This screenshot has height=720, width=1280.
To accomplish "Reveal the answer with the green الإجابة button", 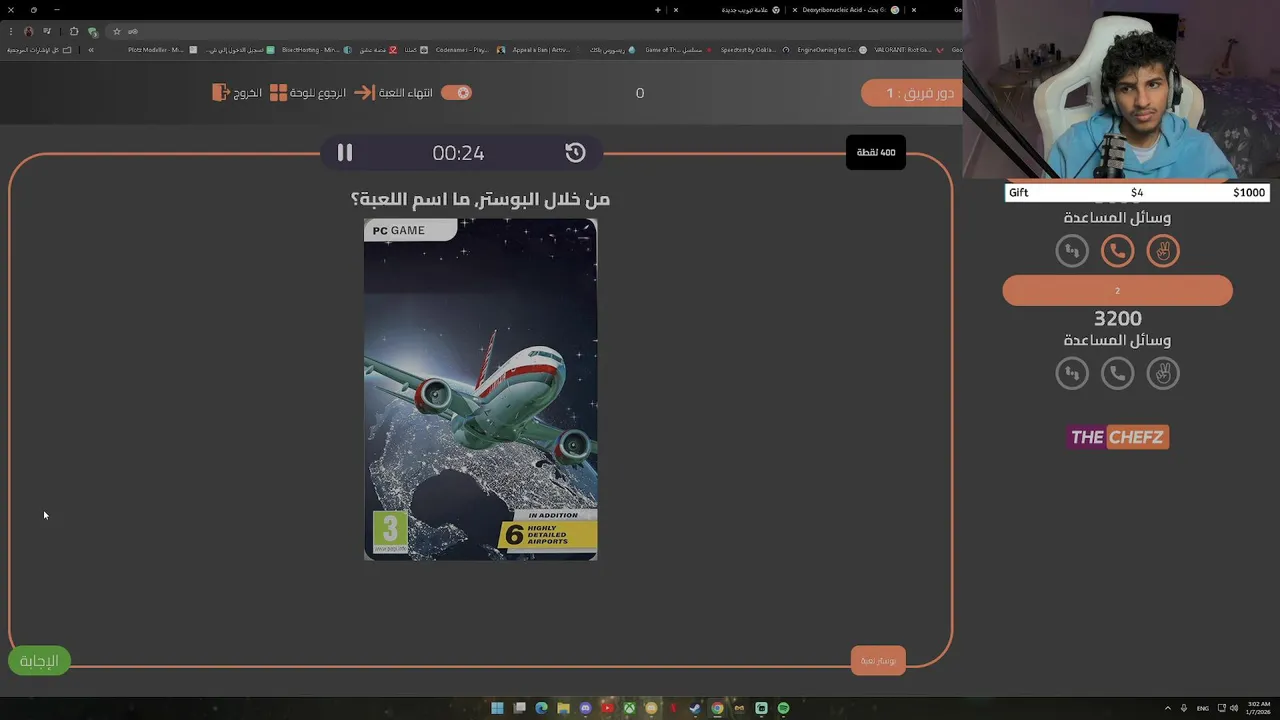I will [x=39, y=661].
